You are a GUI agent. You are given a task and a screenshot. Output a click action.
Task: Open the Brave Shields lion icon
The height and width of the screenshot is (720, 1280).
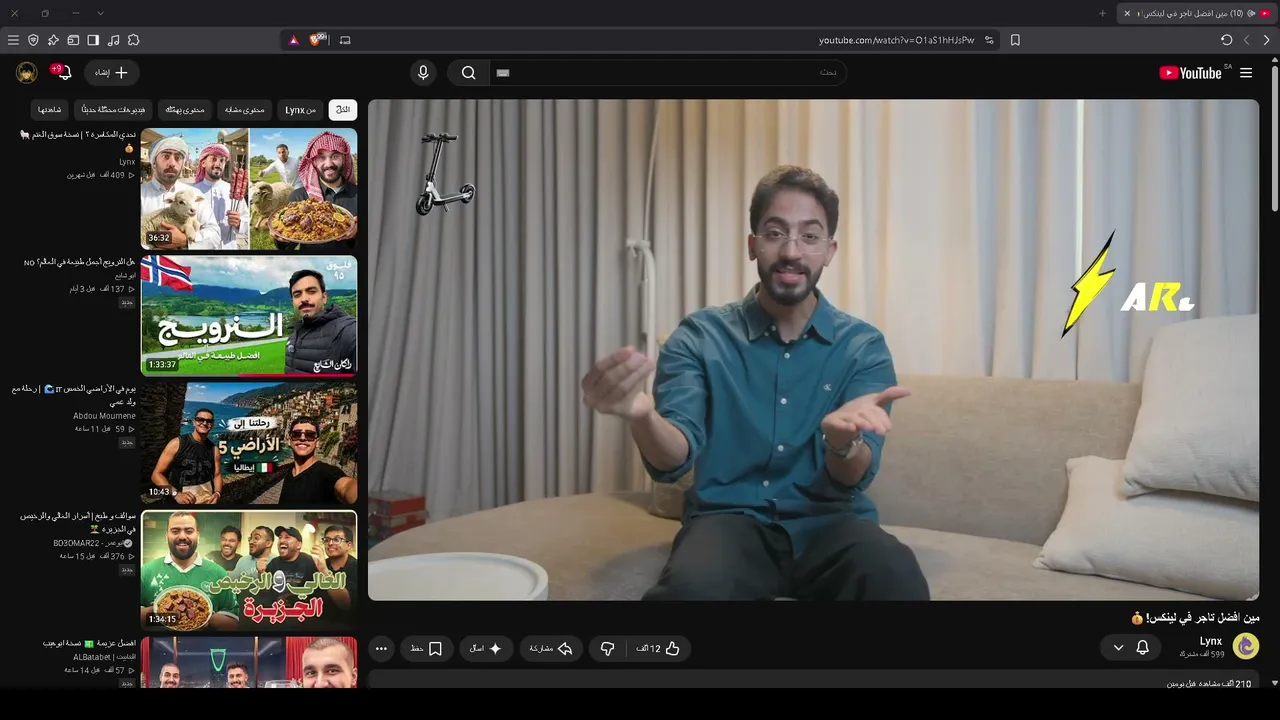point(318,40)
